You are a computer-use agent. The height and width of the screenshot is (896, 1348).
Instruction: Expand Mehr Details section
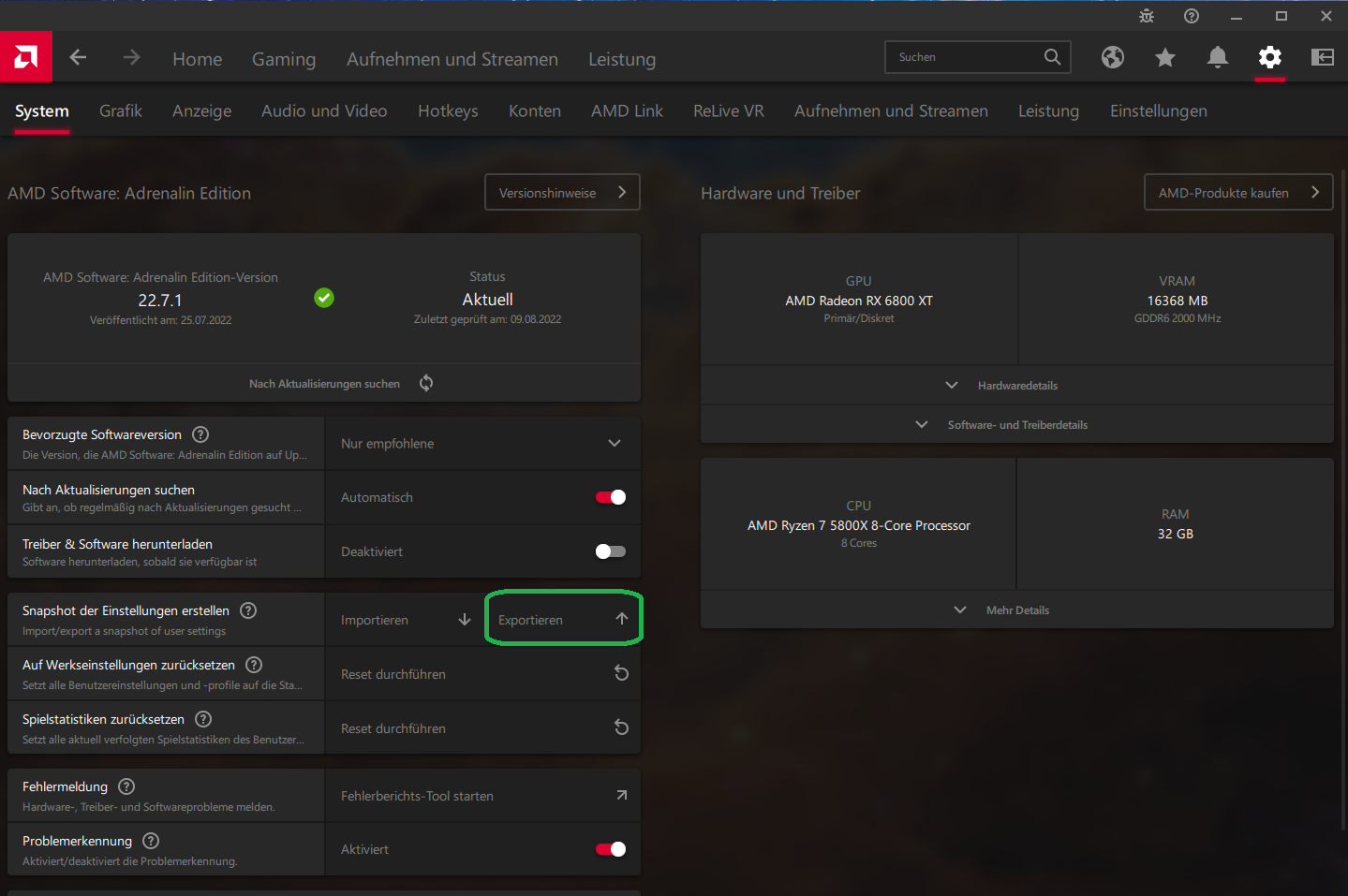(1017, 610)
